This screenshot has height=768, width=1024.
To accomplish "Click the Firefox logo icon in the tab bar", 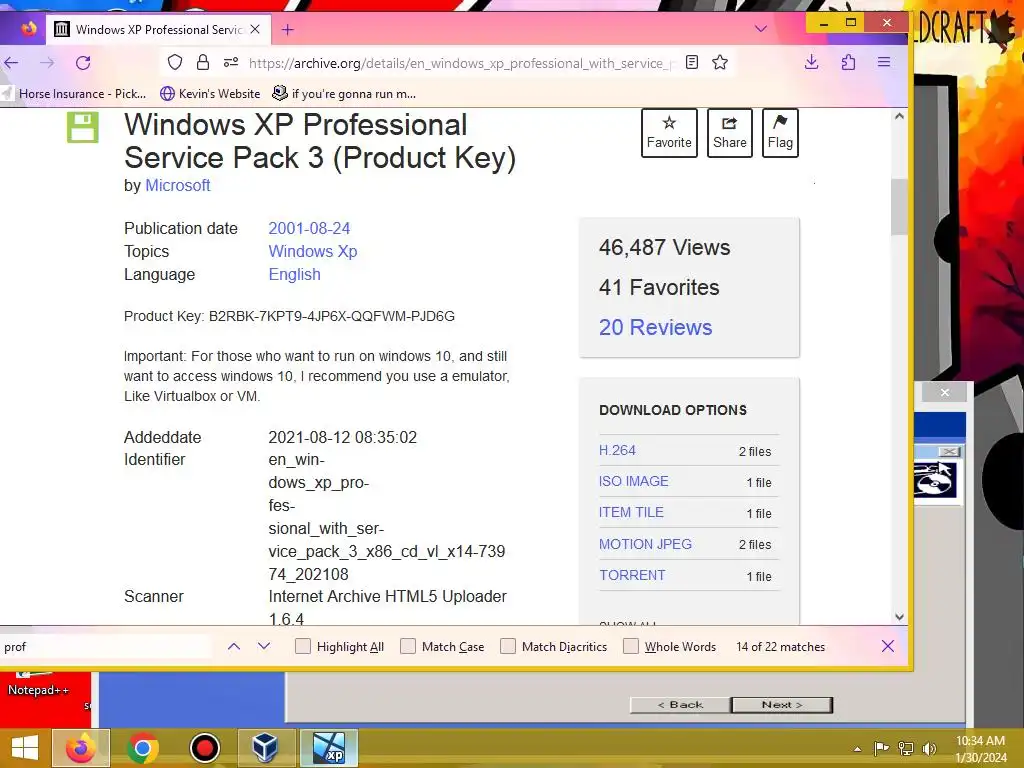I will [x=28, y=29].
